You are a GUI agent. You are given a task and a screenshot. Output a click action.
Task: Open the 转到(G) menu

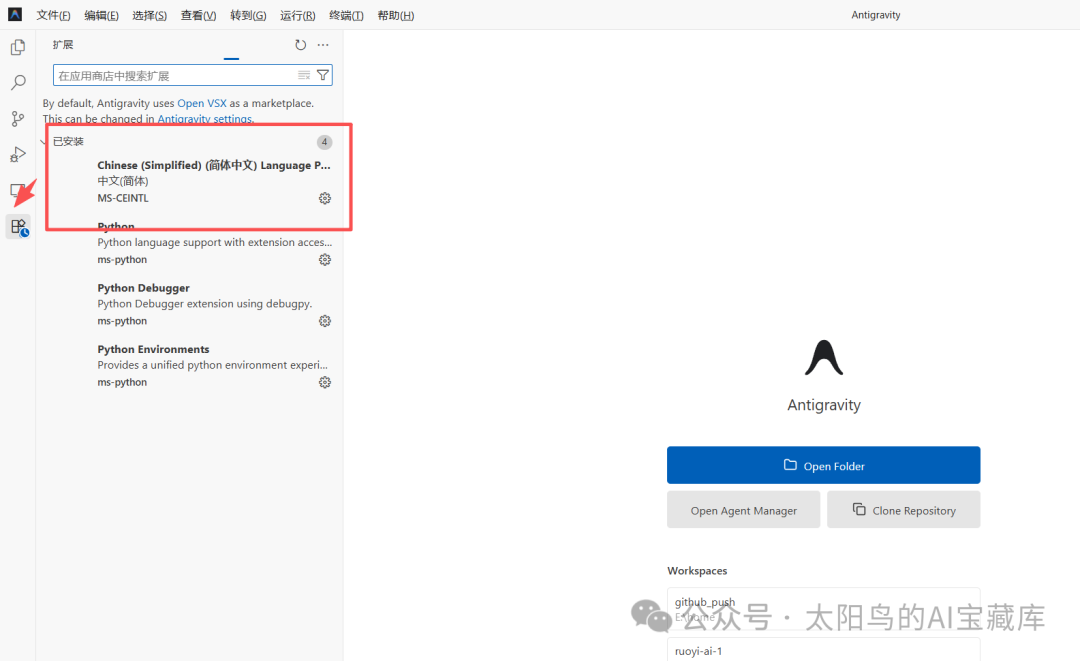(x=248, y=15)
